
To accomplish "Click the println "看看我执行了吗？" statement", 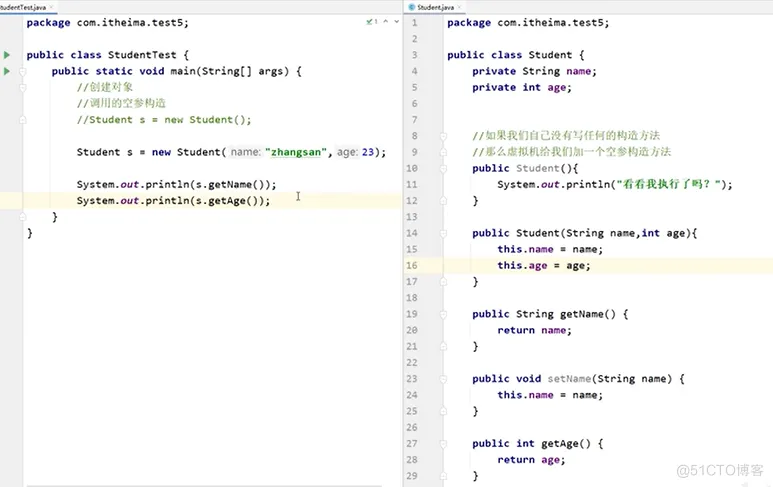I will 615,184.
